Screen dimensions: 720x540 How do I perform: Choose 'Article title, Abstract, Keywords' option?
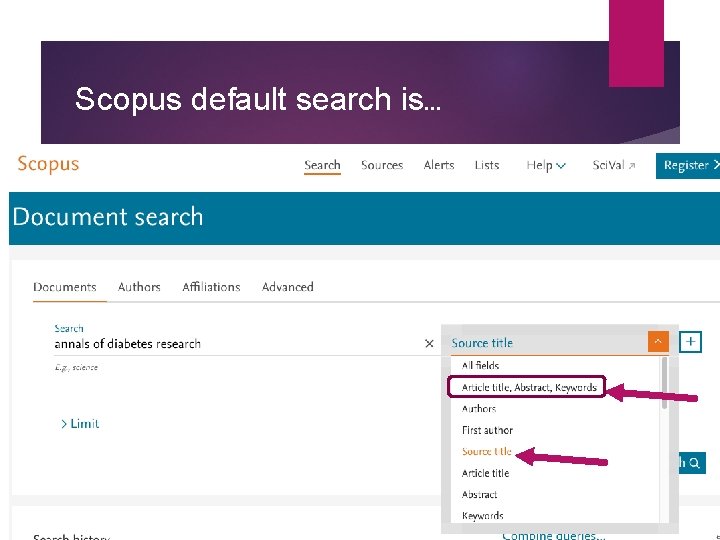[x=527, y=387]
